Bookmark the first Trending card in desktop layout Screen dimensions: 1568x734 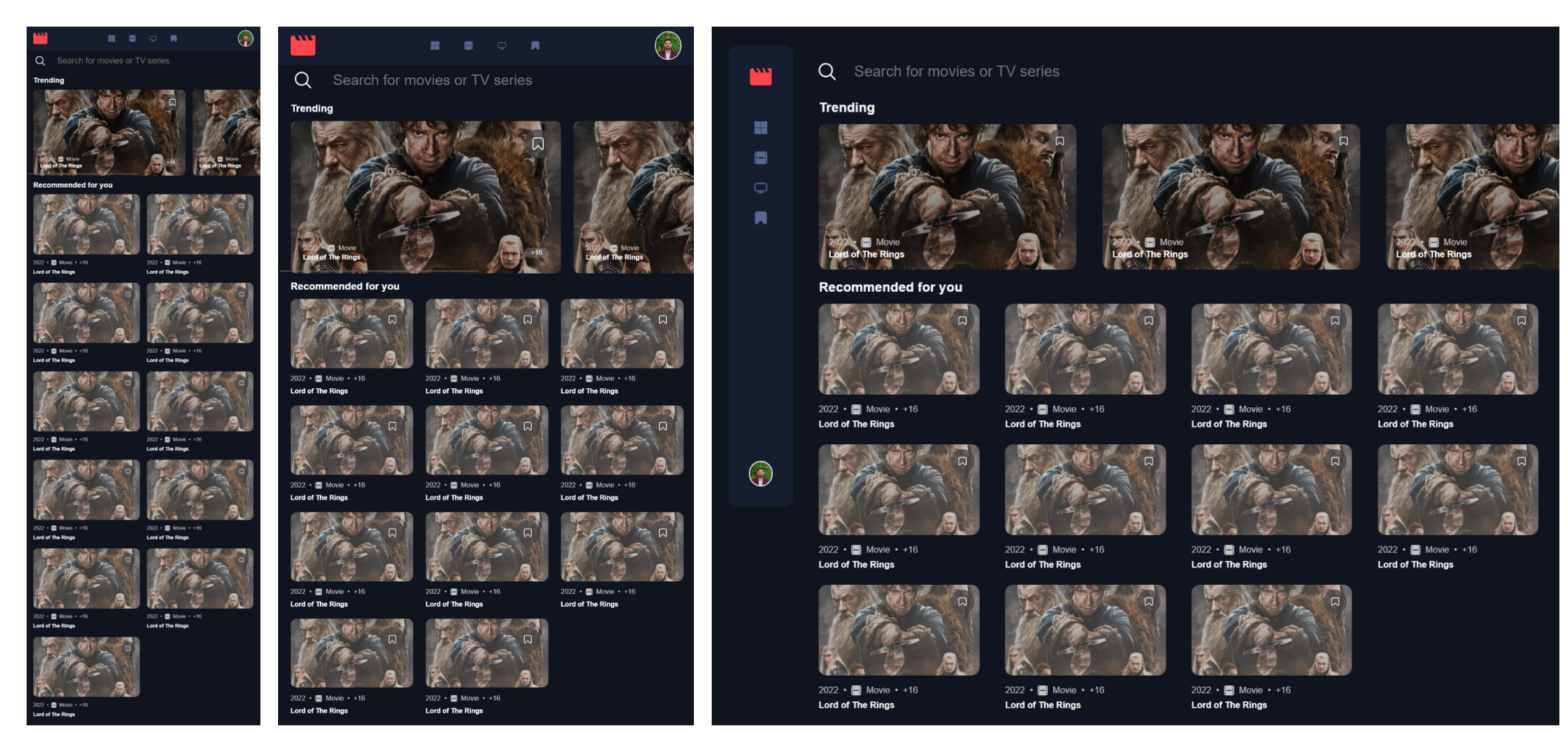click(1060, 141)
